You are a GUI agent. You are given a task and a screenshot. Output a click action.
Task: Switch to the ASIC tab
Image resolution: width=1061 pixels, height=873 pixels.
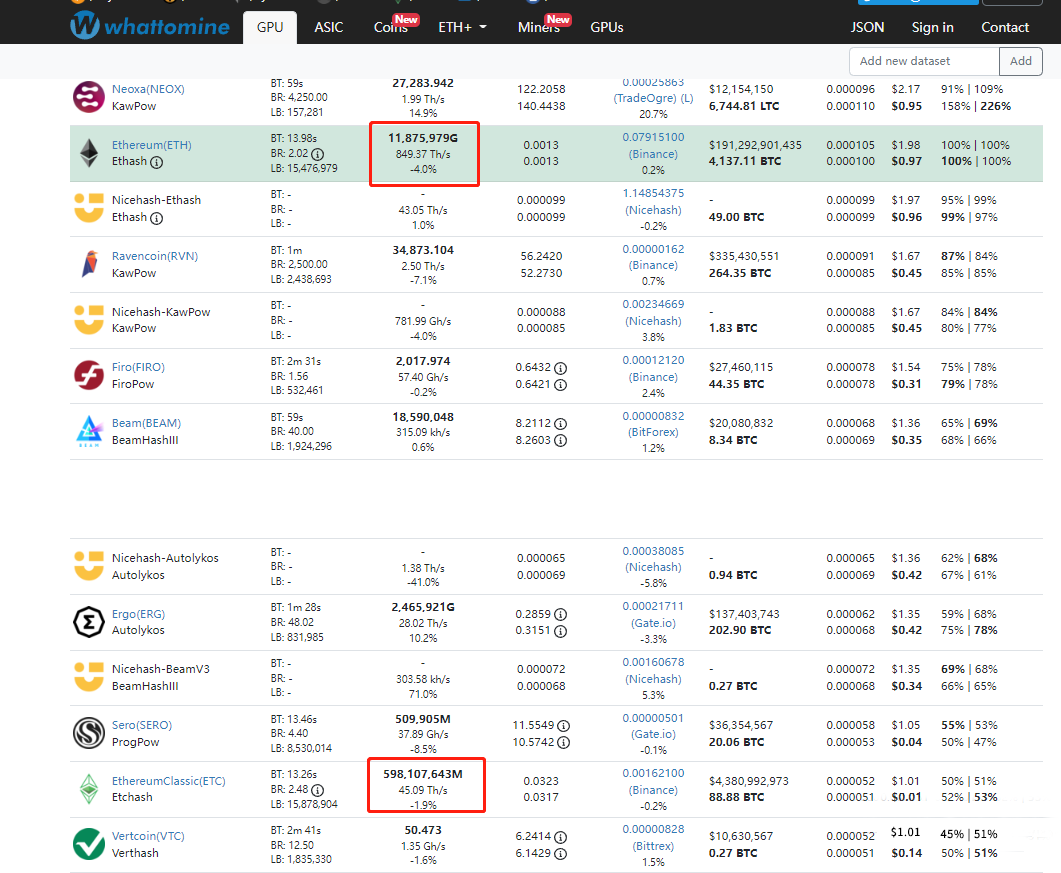[x=328, y=27]
